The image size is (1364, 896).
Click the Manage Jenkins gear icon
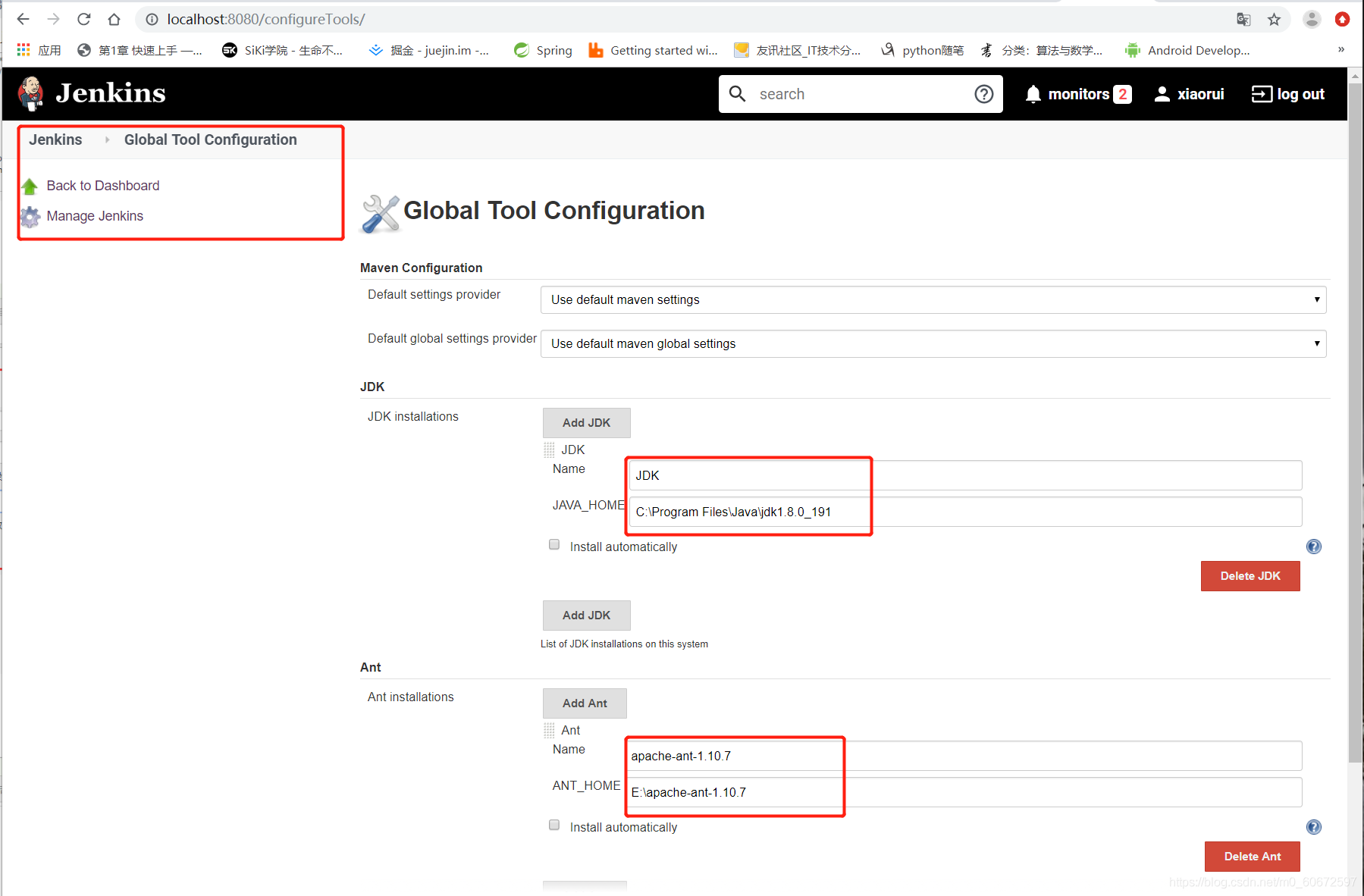(30, 217)
